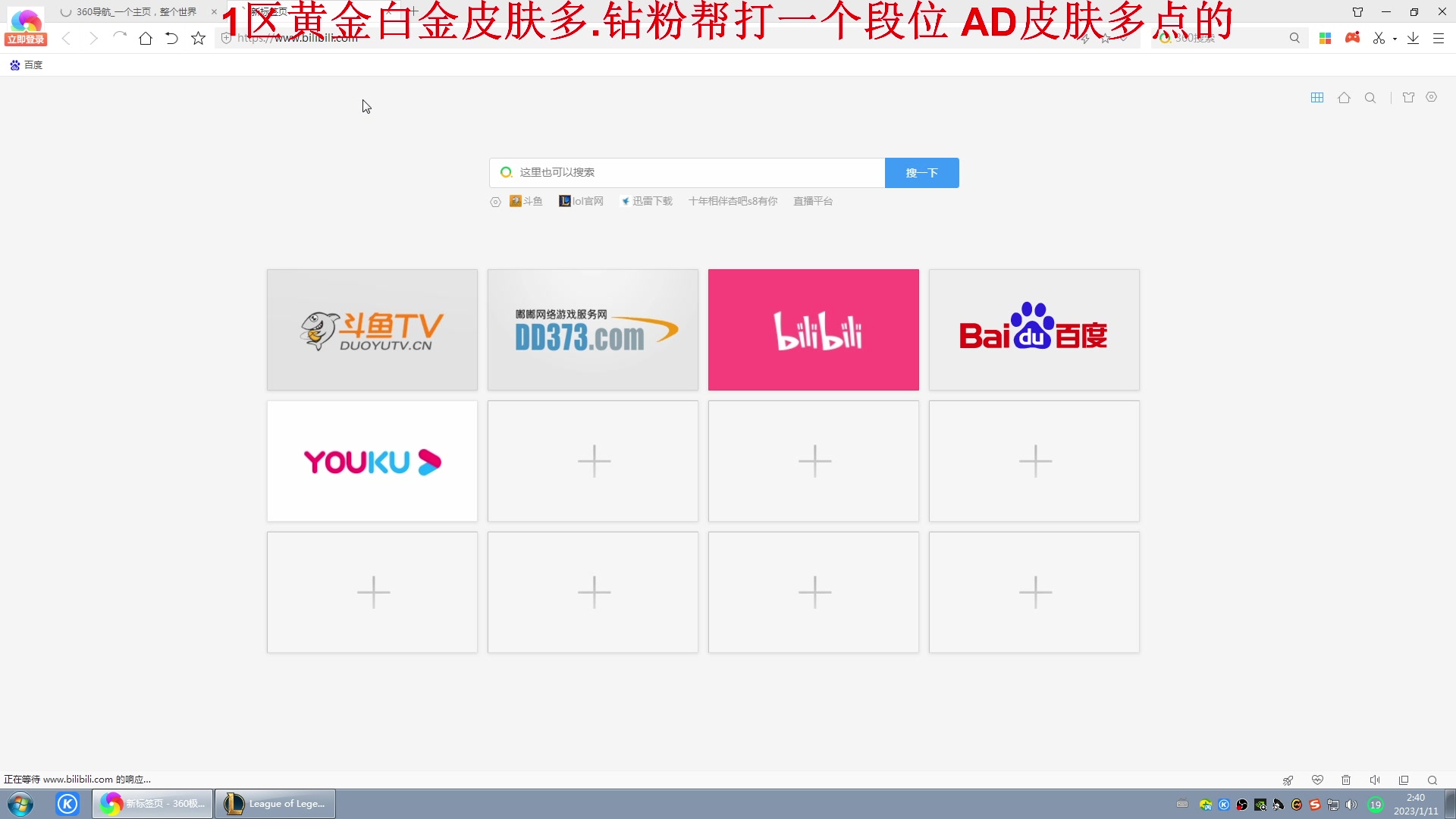1456x819 pixels.
Task: Click the undo closed tab icon
Action: (x=171, y=38)
